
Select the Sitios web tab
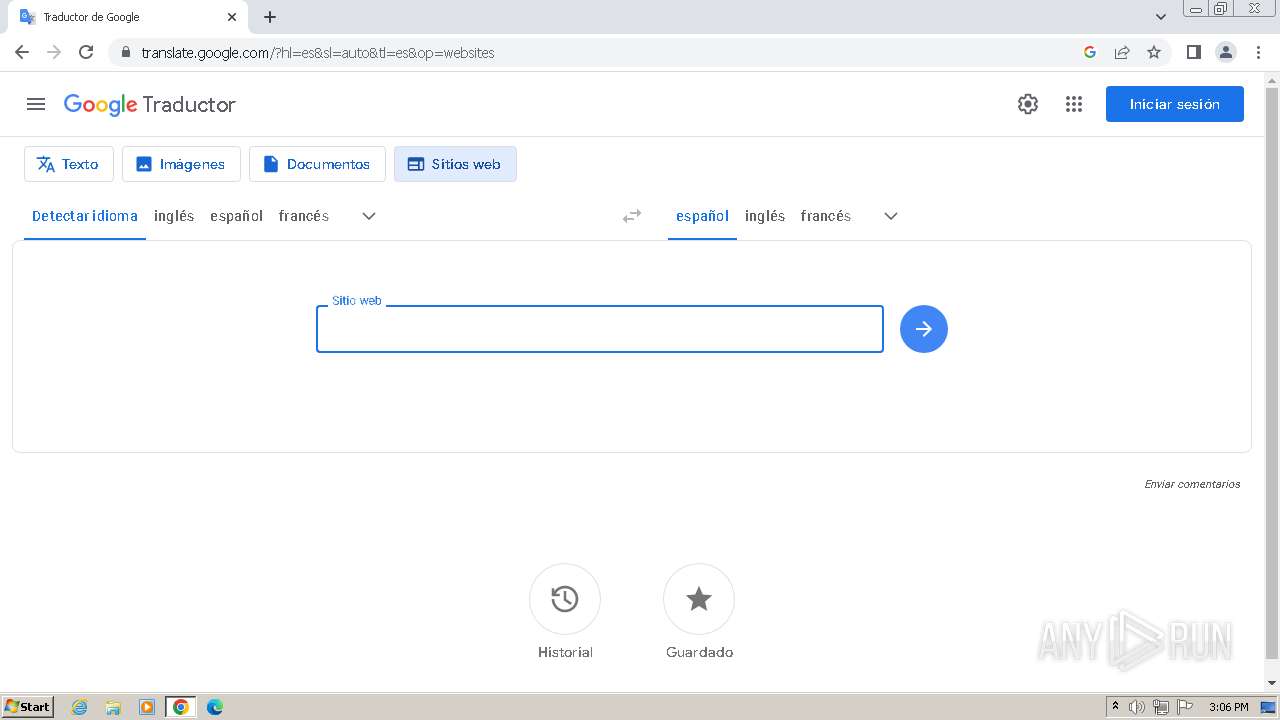(455, 164)
